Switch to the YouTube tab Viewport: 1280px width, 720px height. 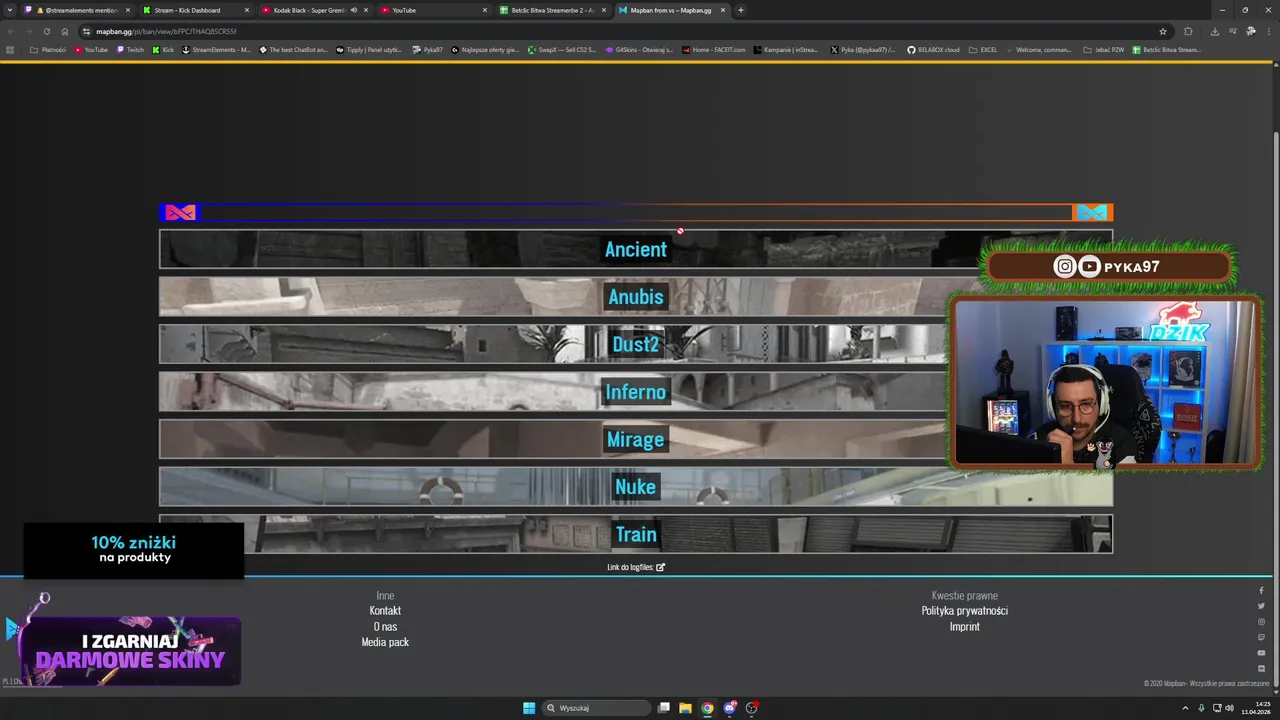pos(434,10)
